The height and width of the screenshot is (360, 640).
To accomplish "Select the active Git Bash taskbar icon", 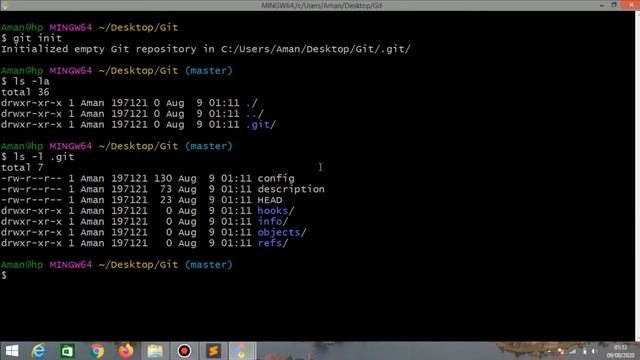I will tap(242, 351).
